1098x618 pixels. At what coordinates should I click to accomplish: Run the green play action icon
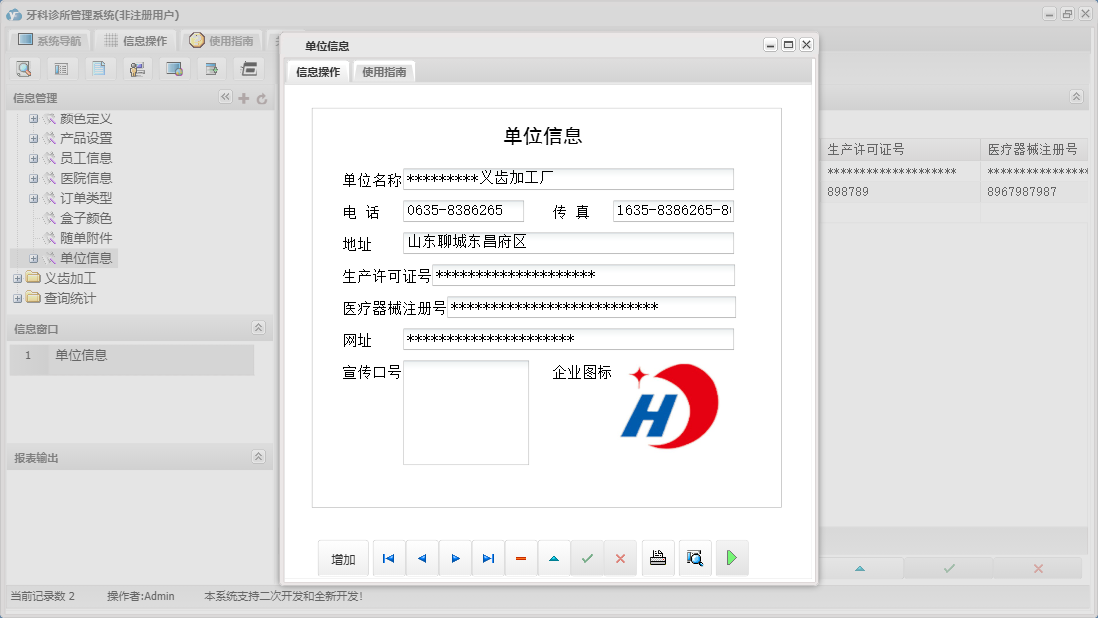tap(731, 558)
